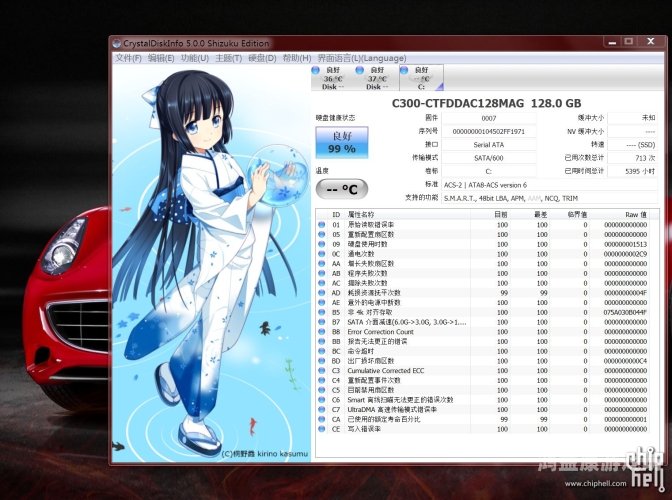Open the 硬盘(D) menu
This screenshot has width=672, height=500.
pyautogui.click(x=263, y=58)
